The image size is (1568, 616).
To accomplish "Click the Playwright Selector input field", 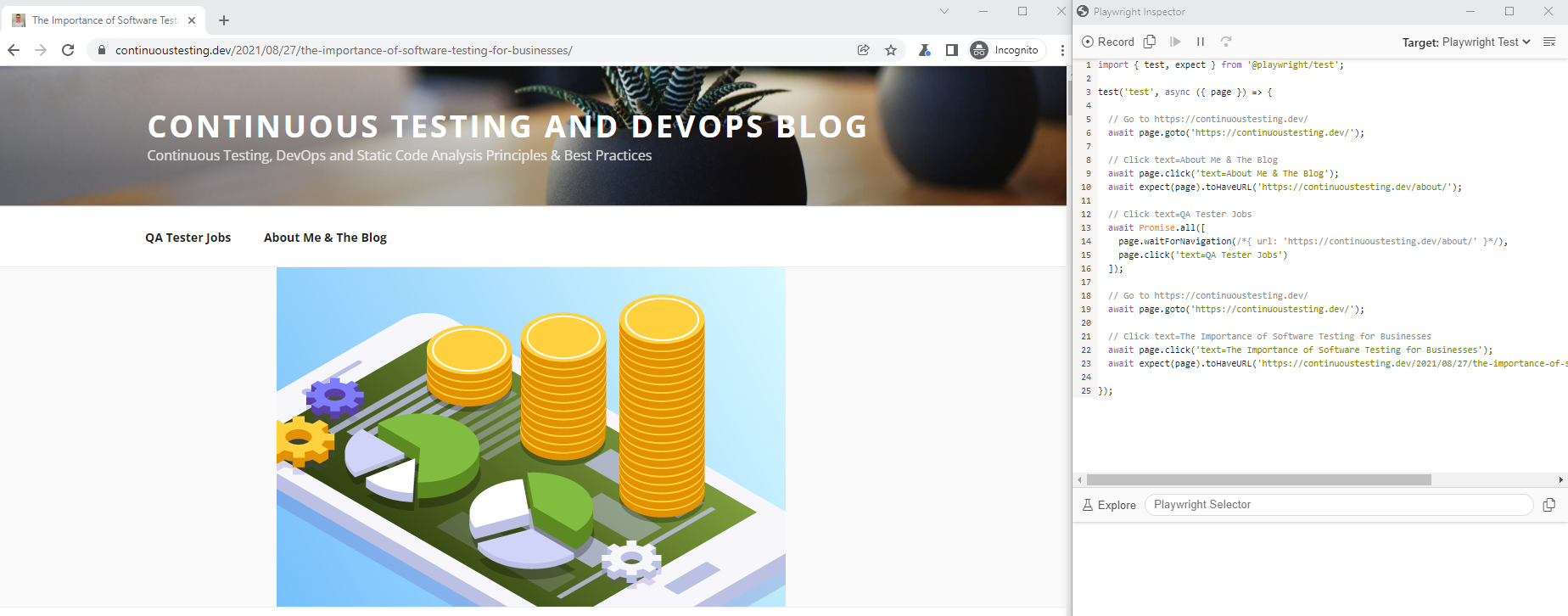I will (x=1338, y=505).
